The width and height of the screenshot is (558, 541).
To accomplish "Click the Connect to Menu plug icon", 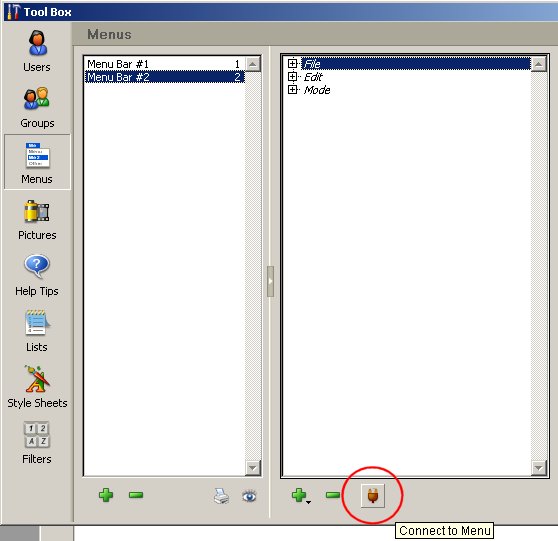I will click(x=373, y=495).
